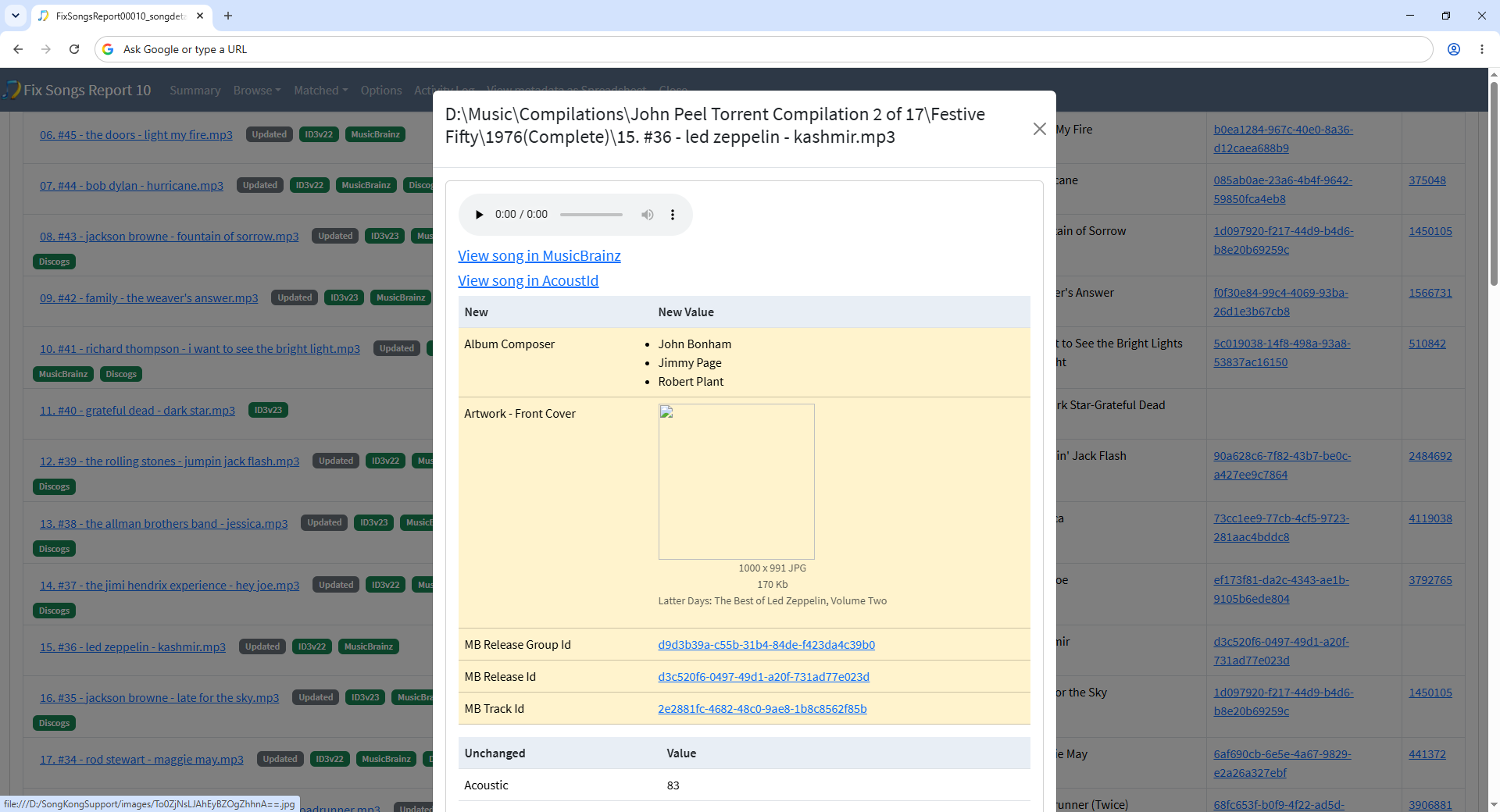Open the Summary menu item
The width and height of the screenshot is (1500, 812).
coord(195,91)
